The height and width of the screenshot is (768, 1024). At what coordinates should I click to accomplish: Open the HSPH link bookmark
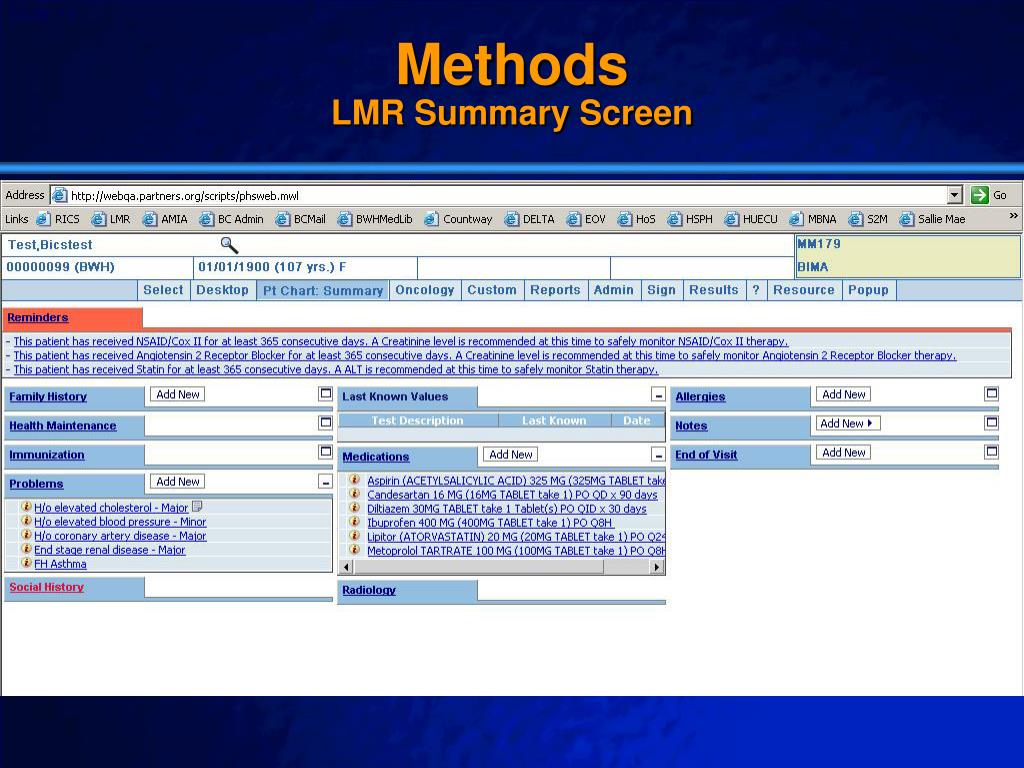point(690,219)
